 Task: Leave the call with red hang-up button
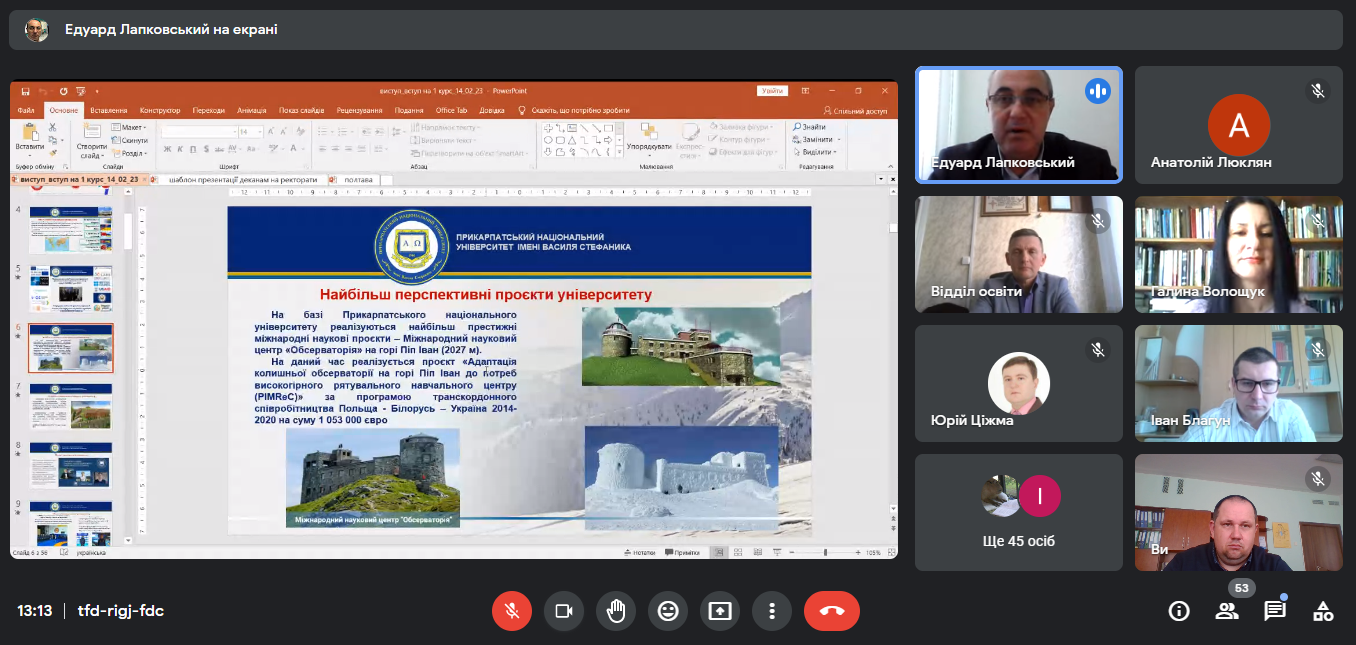(831, 610)
